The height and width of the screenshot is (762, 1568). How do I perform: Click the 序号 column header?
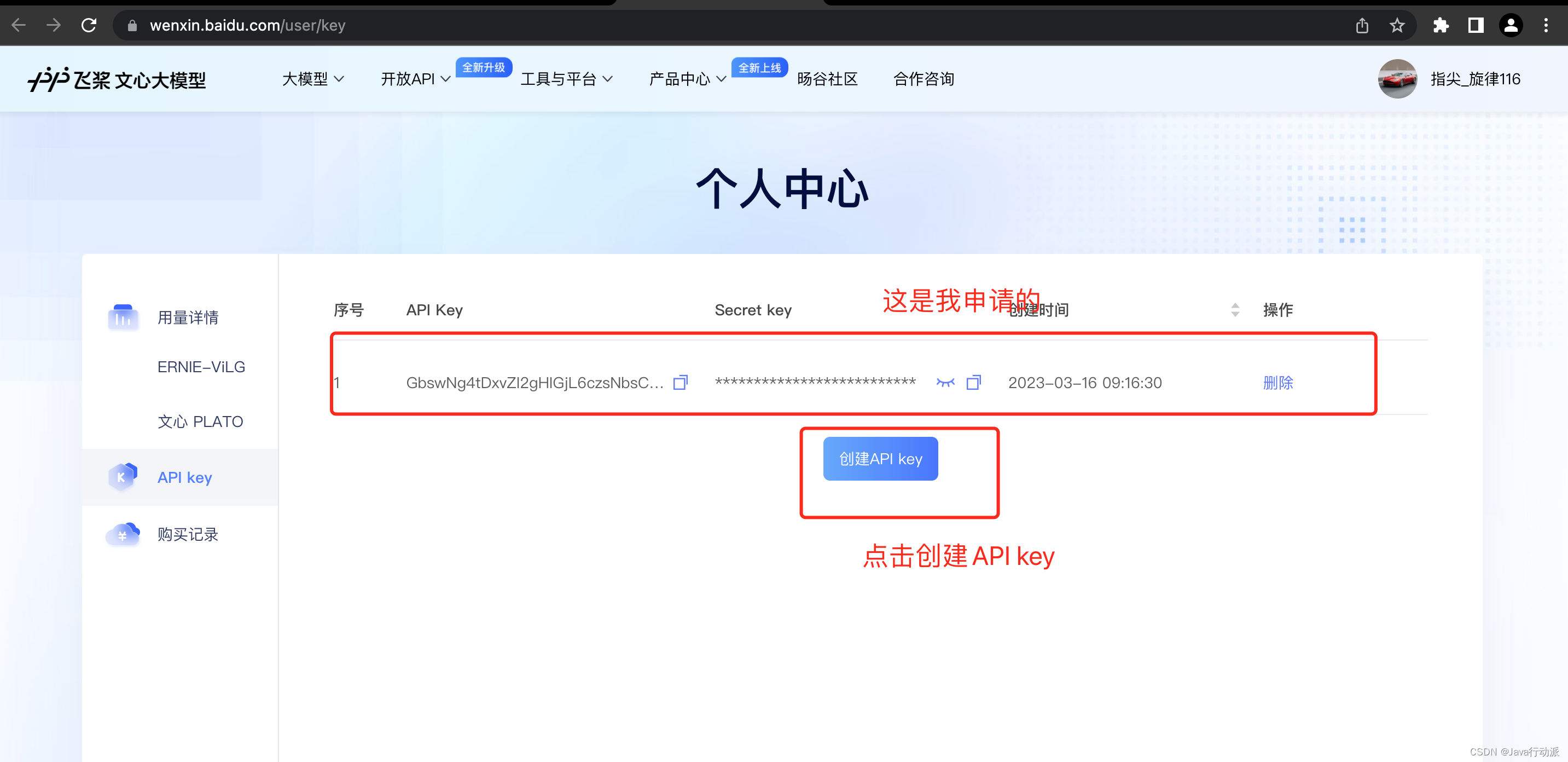349,310
